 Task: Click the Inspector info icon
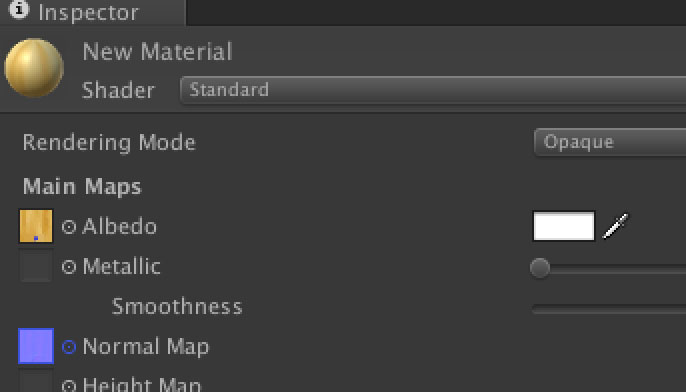pos(19,9)
